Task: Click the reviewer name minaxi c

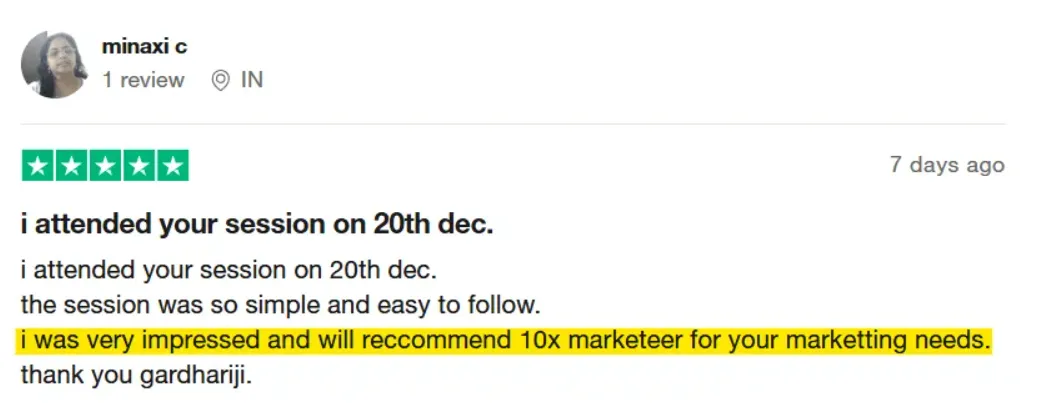Action: [x=144, y=46]
